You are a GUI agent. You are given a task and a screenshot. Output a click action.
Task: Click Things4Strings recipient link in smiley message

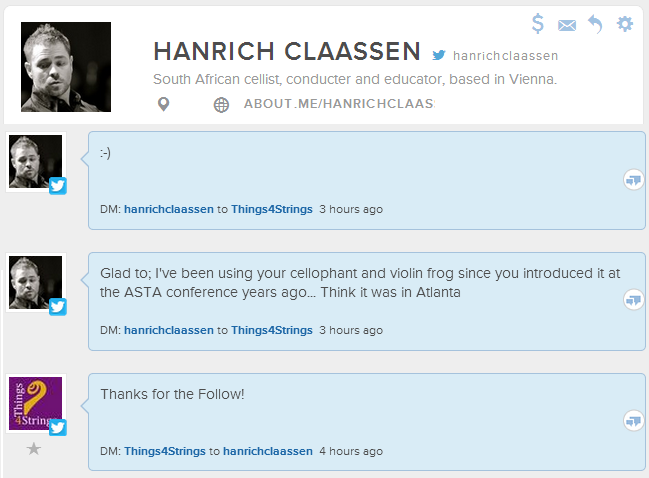click(x=272, y=210)
